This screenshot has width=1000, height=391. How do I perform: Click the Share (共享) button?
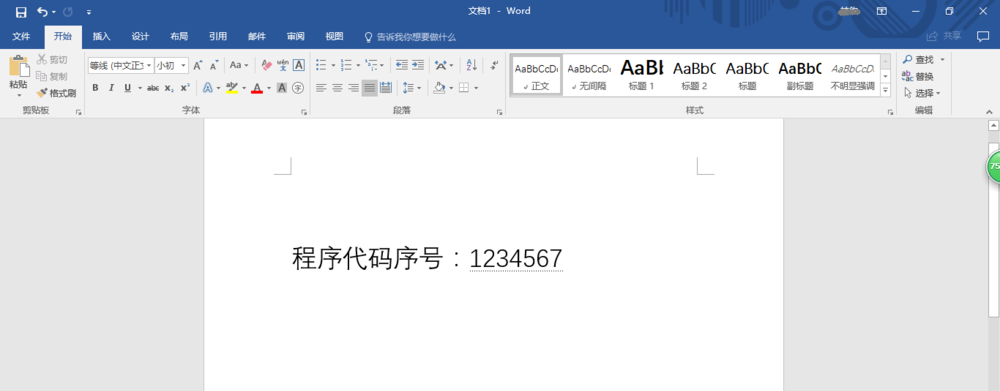click(944, 36)
